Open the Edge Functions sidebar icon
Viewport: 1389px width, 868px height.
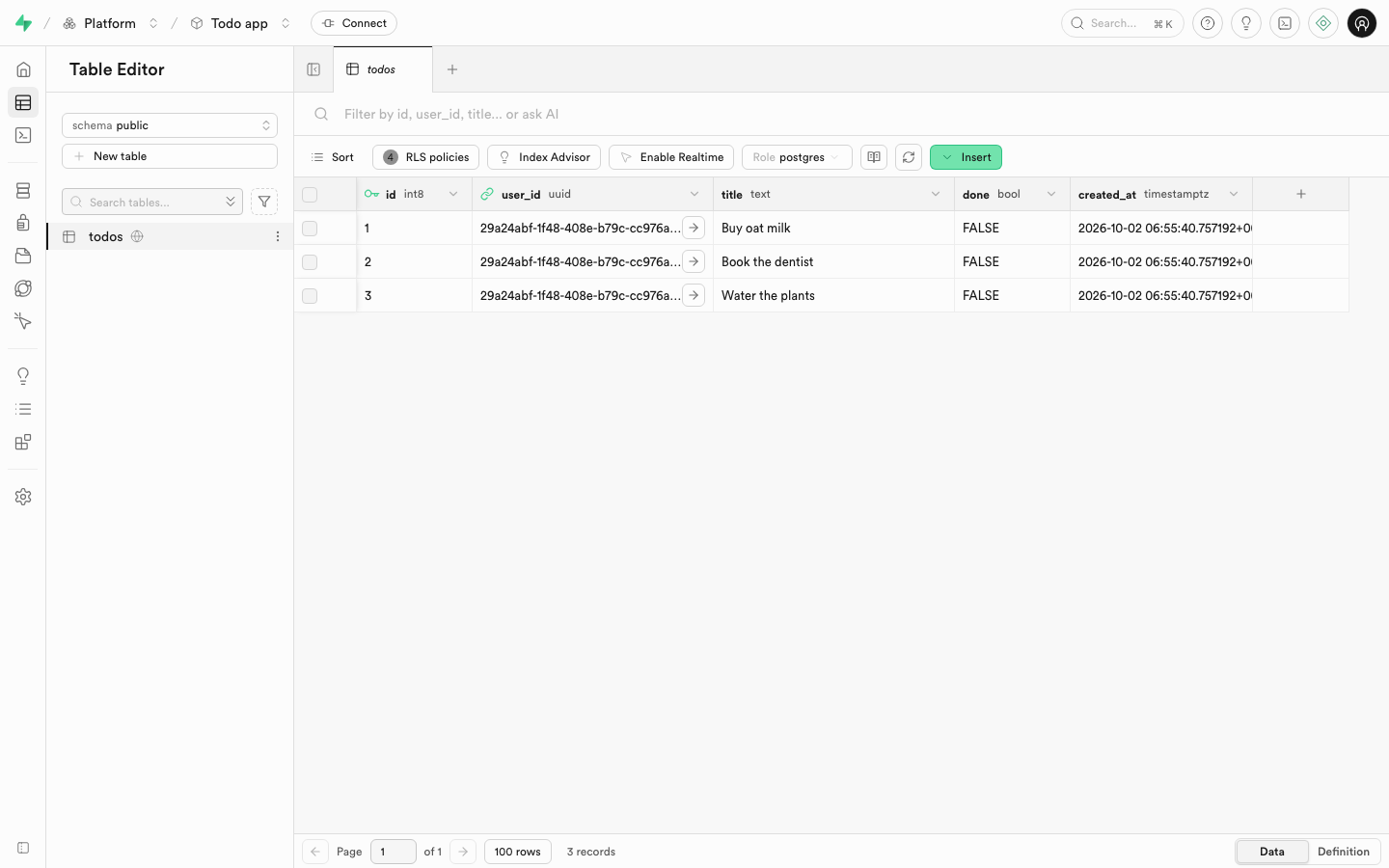pyautogui.click(x=23, y=288)
